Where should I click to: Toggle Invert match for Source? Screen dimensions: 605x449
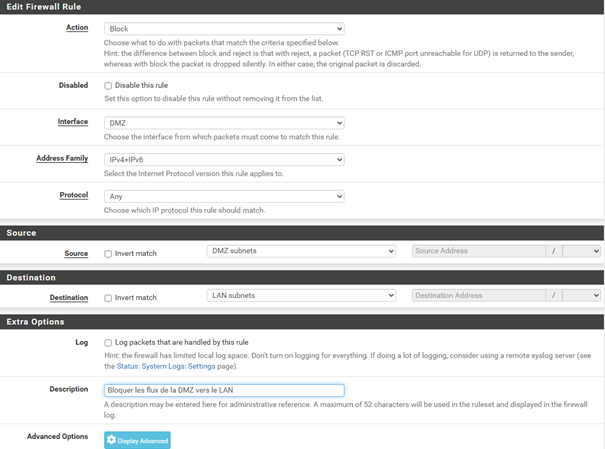(x=108, y=254)
